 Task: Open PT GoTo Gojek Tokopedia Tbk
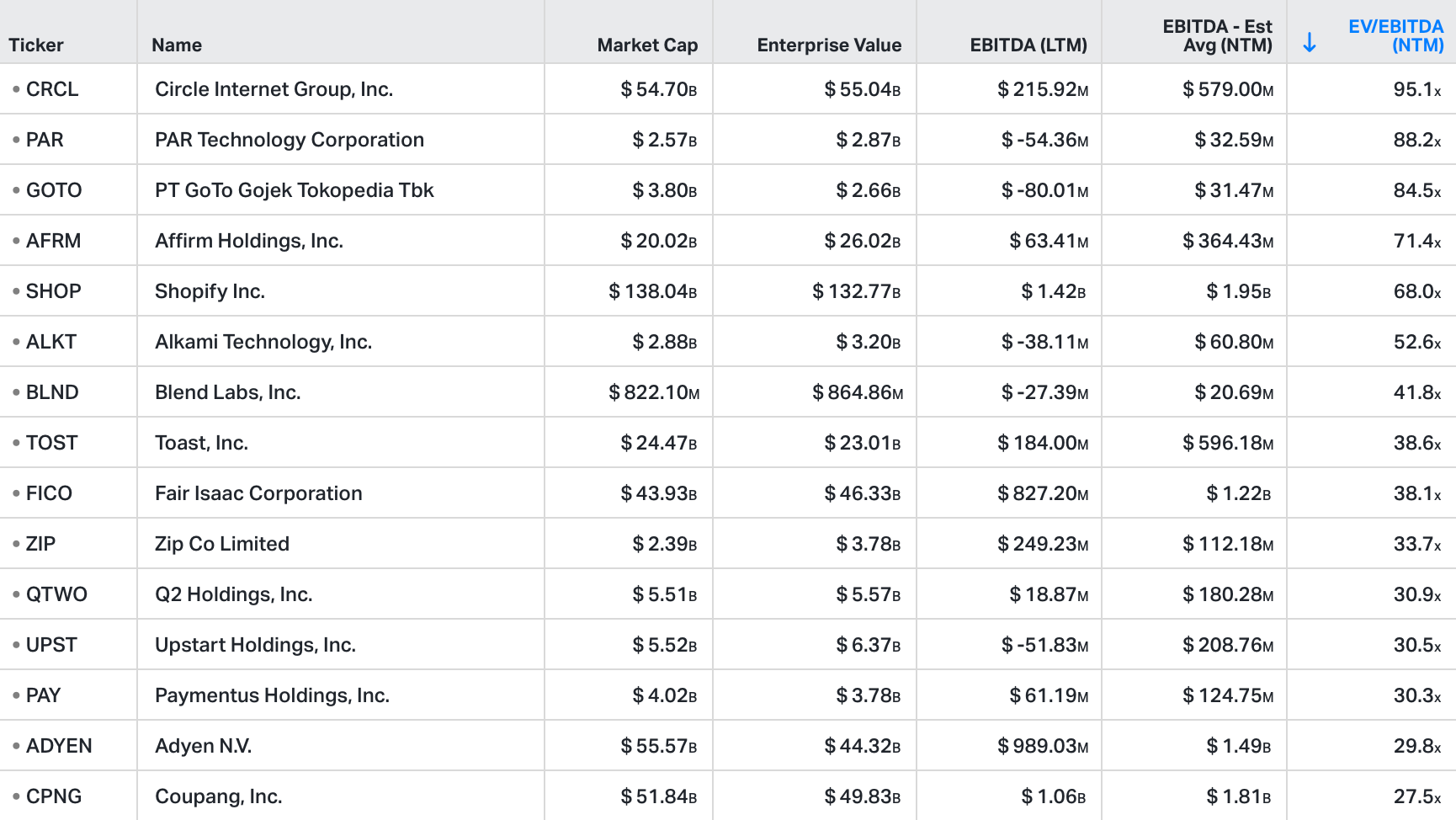pyautogui.click(x=294, y=190)
